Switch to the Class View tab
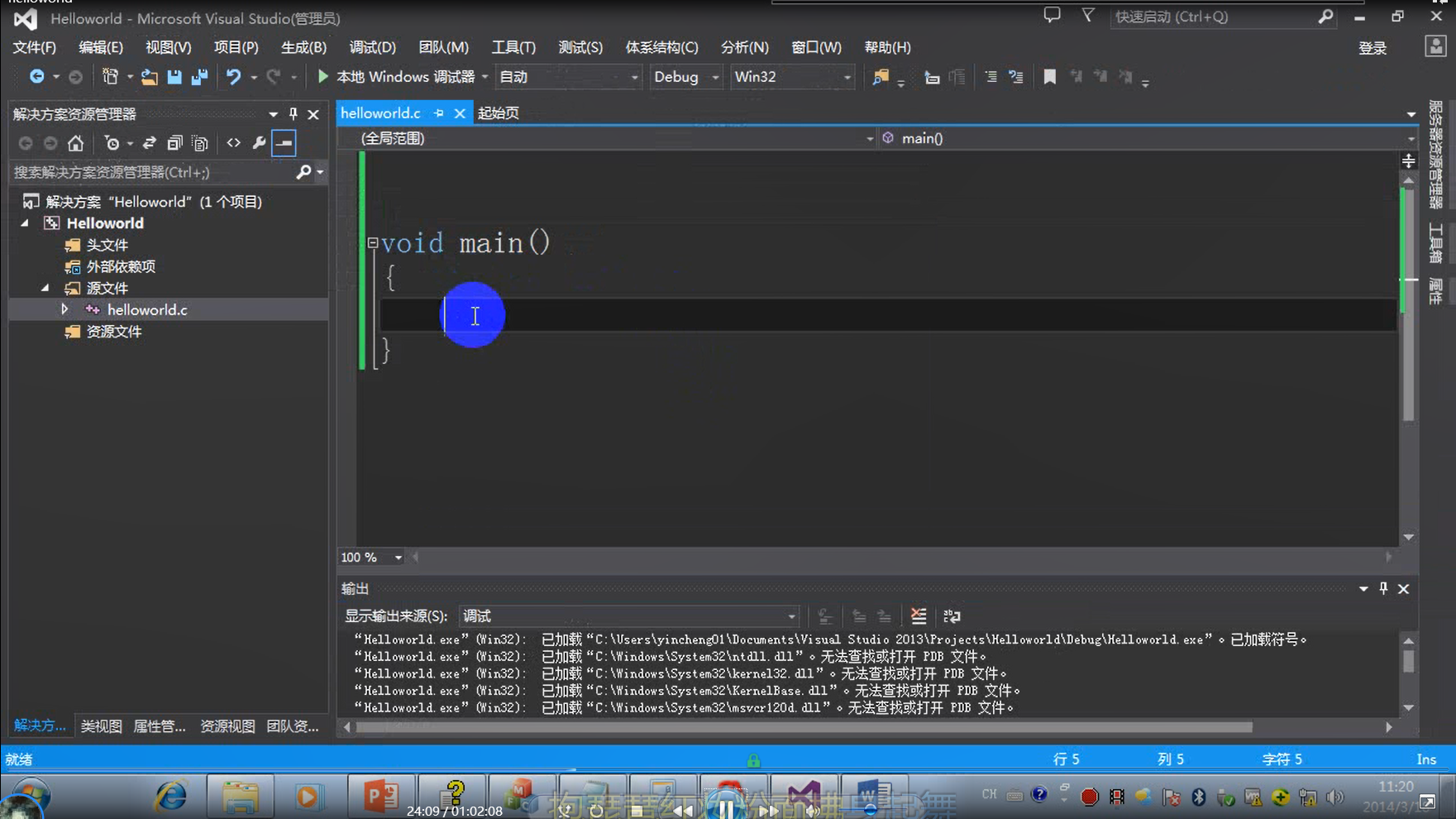 (101, 726)
